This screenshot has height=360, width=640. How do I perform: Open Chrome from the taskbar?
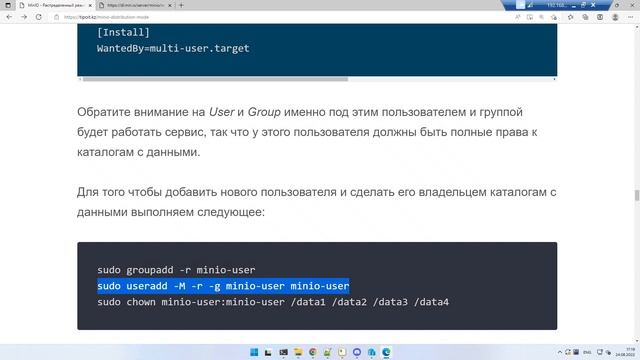[x=313, y=352]
